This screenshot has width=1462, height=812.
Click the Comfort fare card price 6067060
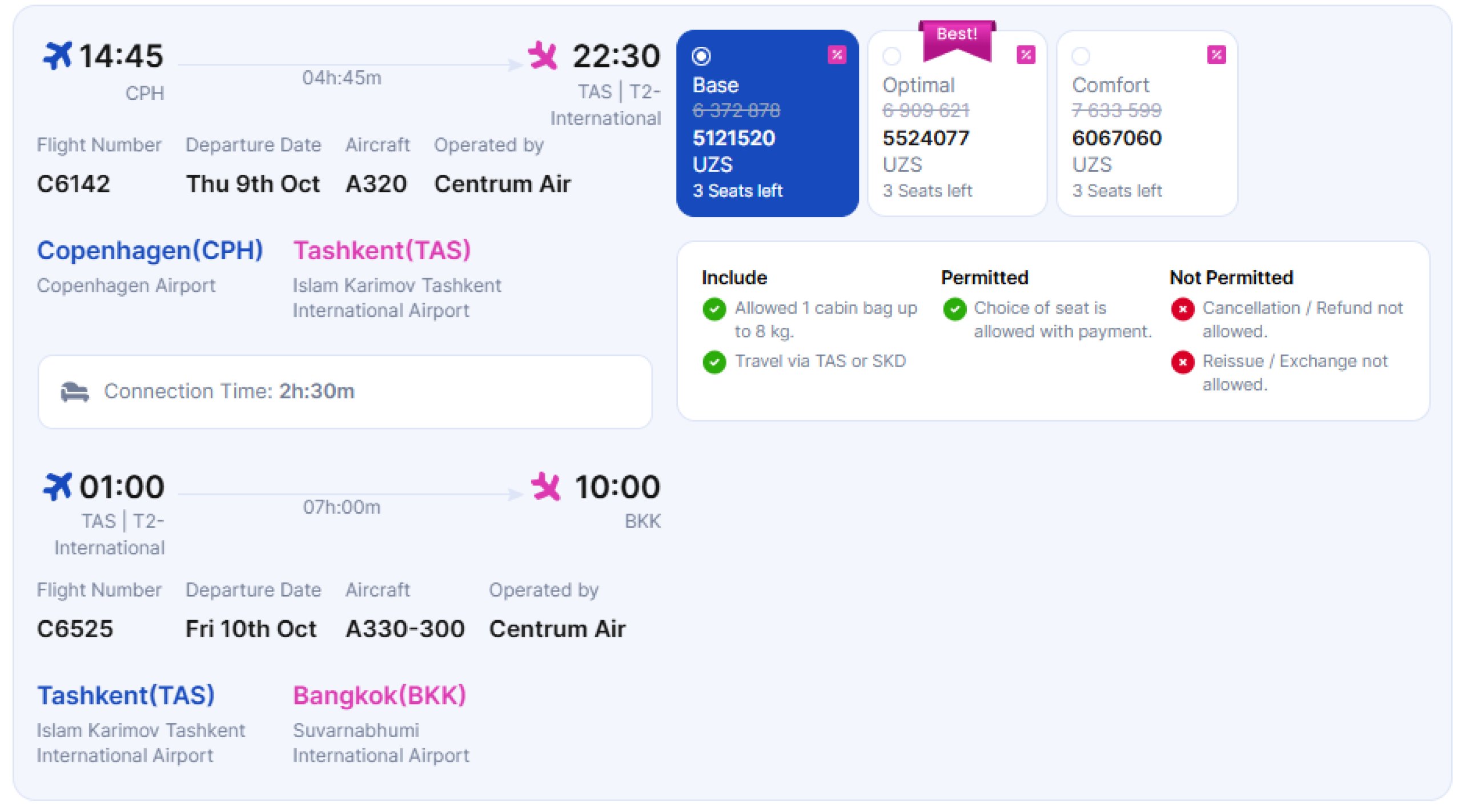pos(1116,138)
